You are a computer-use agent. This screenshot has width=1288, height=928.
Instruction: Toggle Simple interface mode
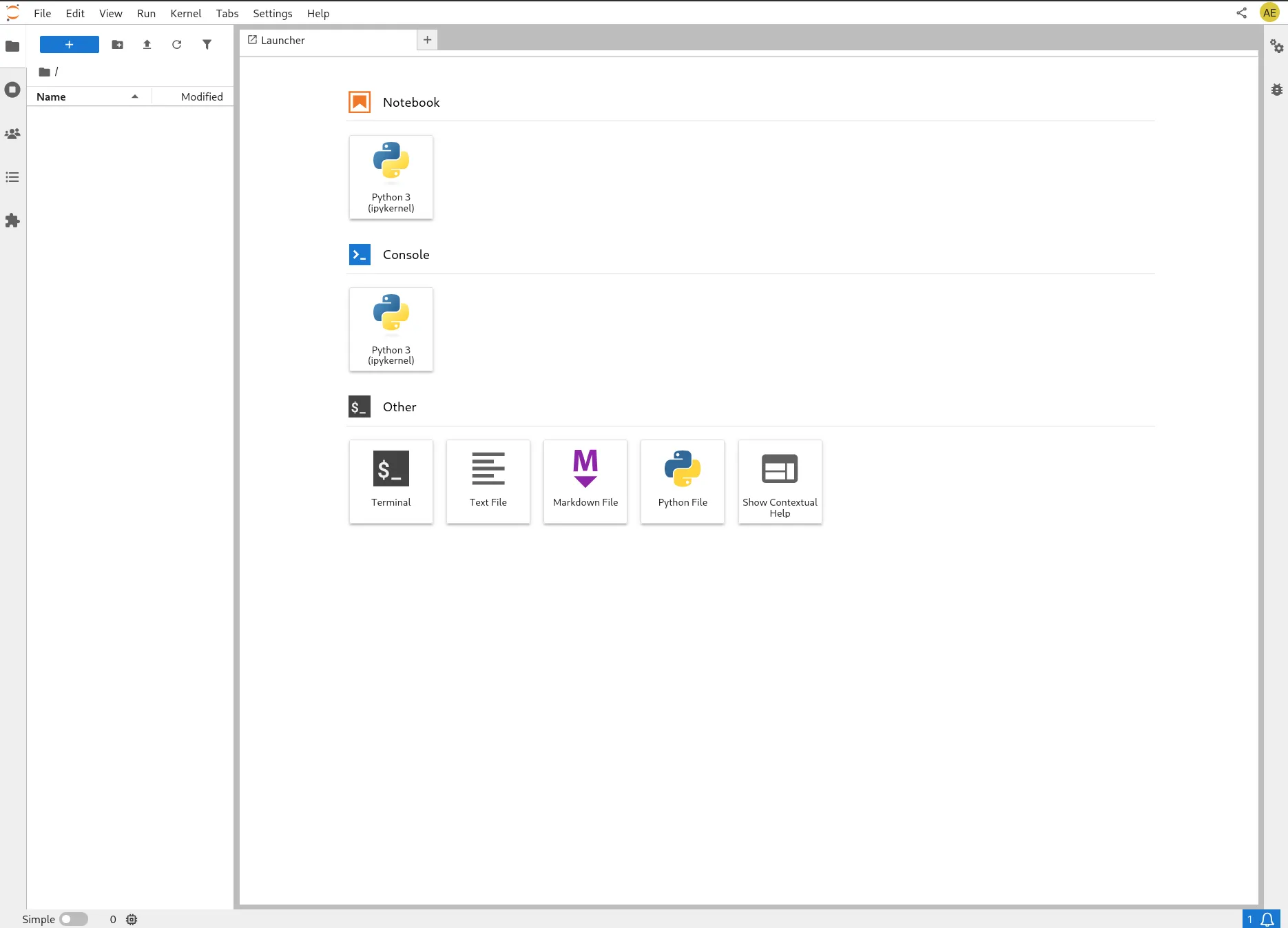74,919
